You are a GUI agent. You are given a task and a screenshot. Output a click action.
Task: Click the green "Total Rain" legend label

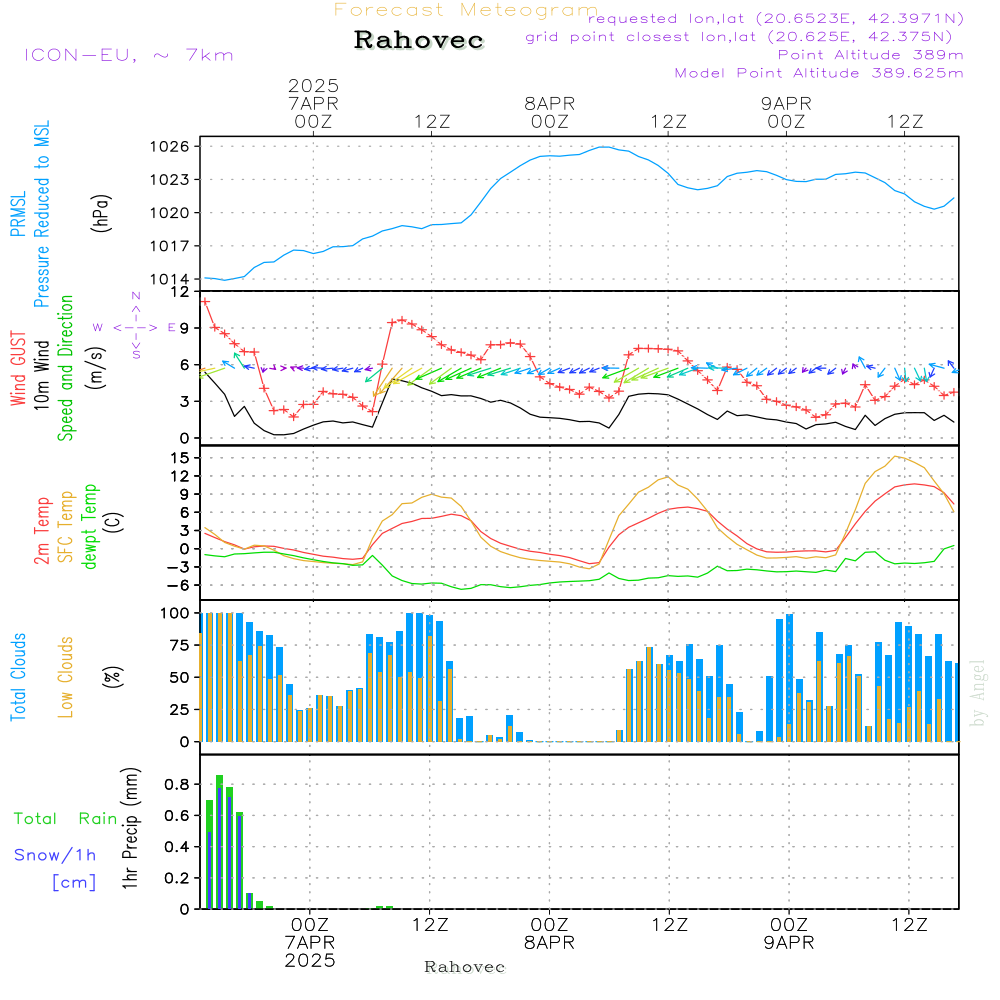coord(66,819)
